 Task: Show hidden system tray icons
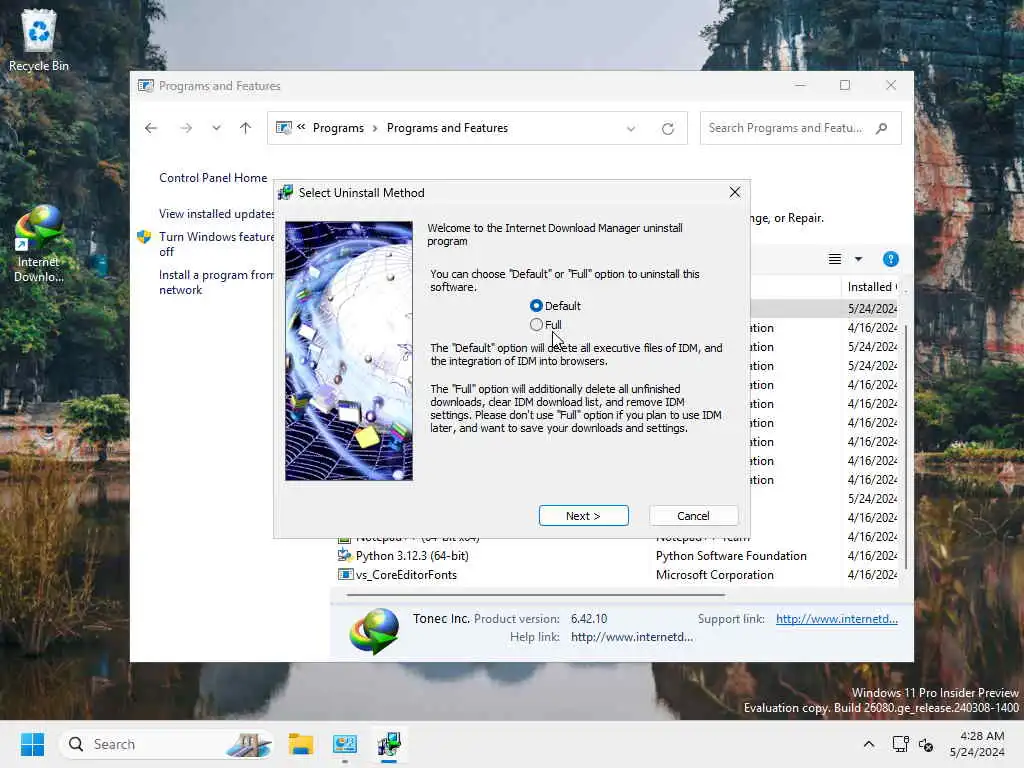click(x=869, y=744)
